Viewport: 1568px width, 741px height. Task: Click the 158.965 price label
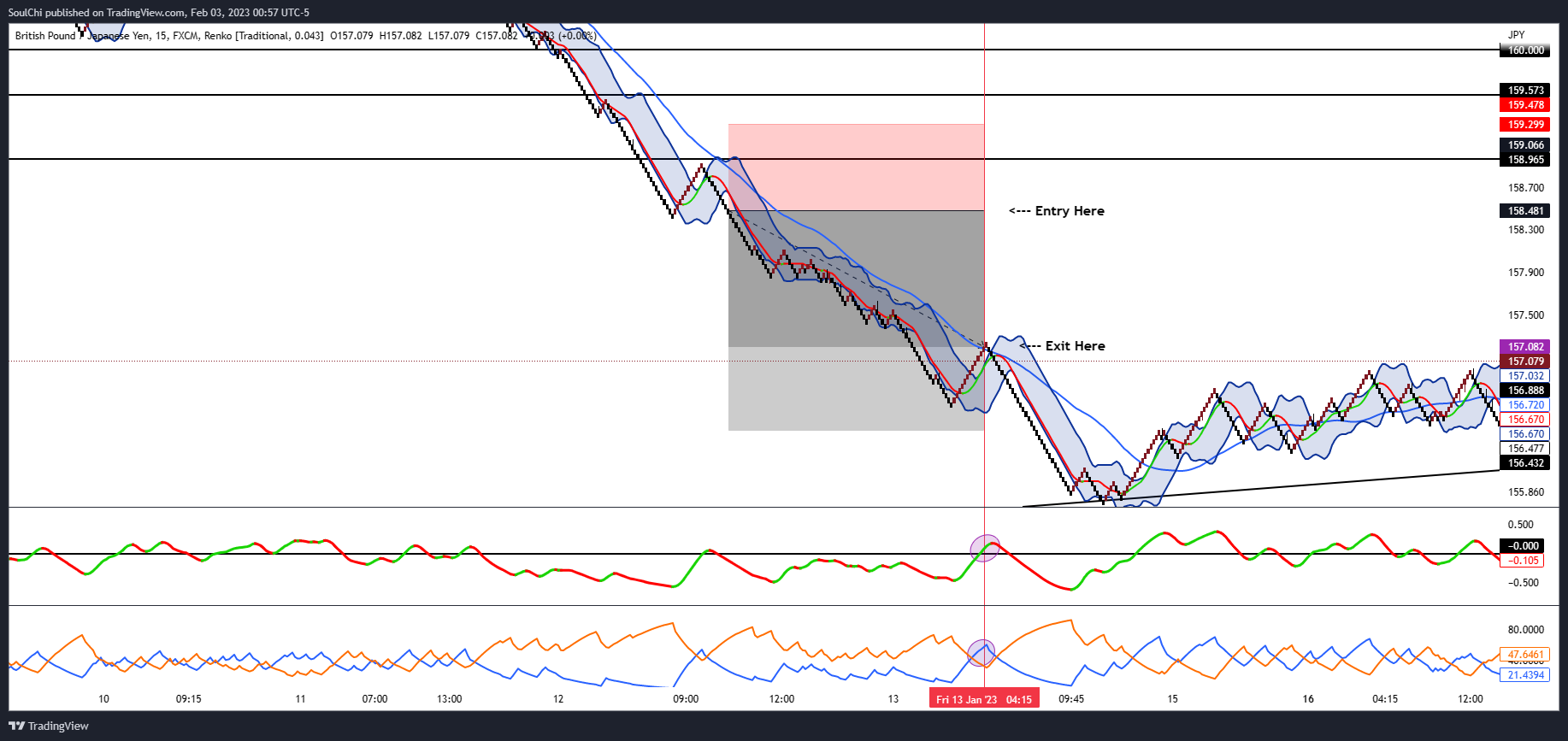tap(1525, 160)
